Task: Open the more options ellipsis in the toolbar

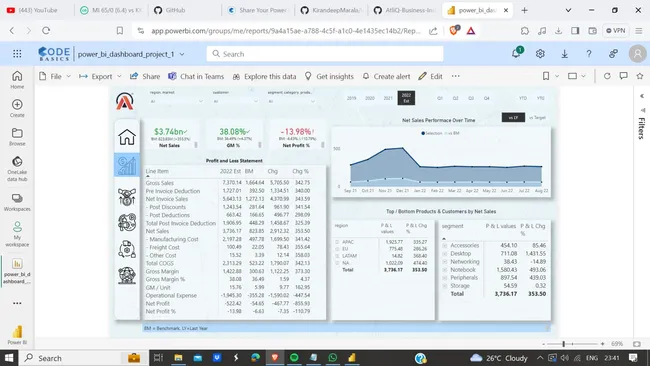Action: (456, 76)
